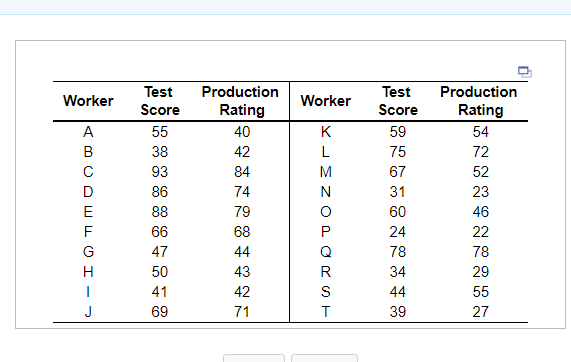The height and width of the screenshot is (362, 571).
Task: Select worker H production rating 43
Action: [242, 272]
